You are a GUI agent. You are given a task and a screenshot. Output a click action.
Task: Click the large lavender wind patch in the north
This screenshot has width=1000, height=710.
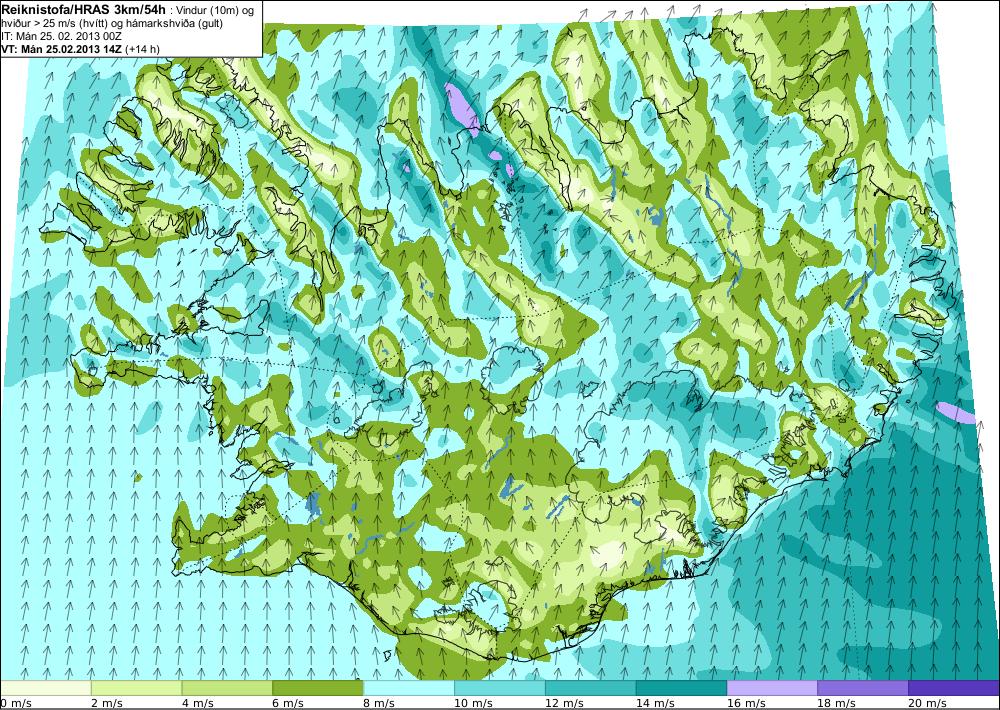pos(463,108)
